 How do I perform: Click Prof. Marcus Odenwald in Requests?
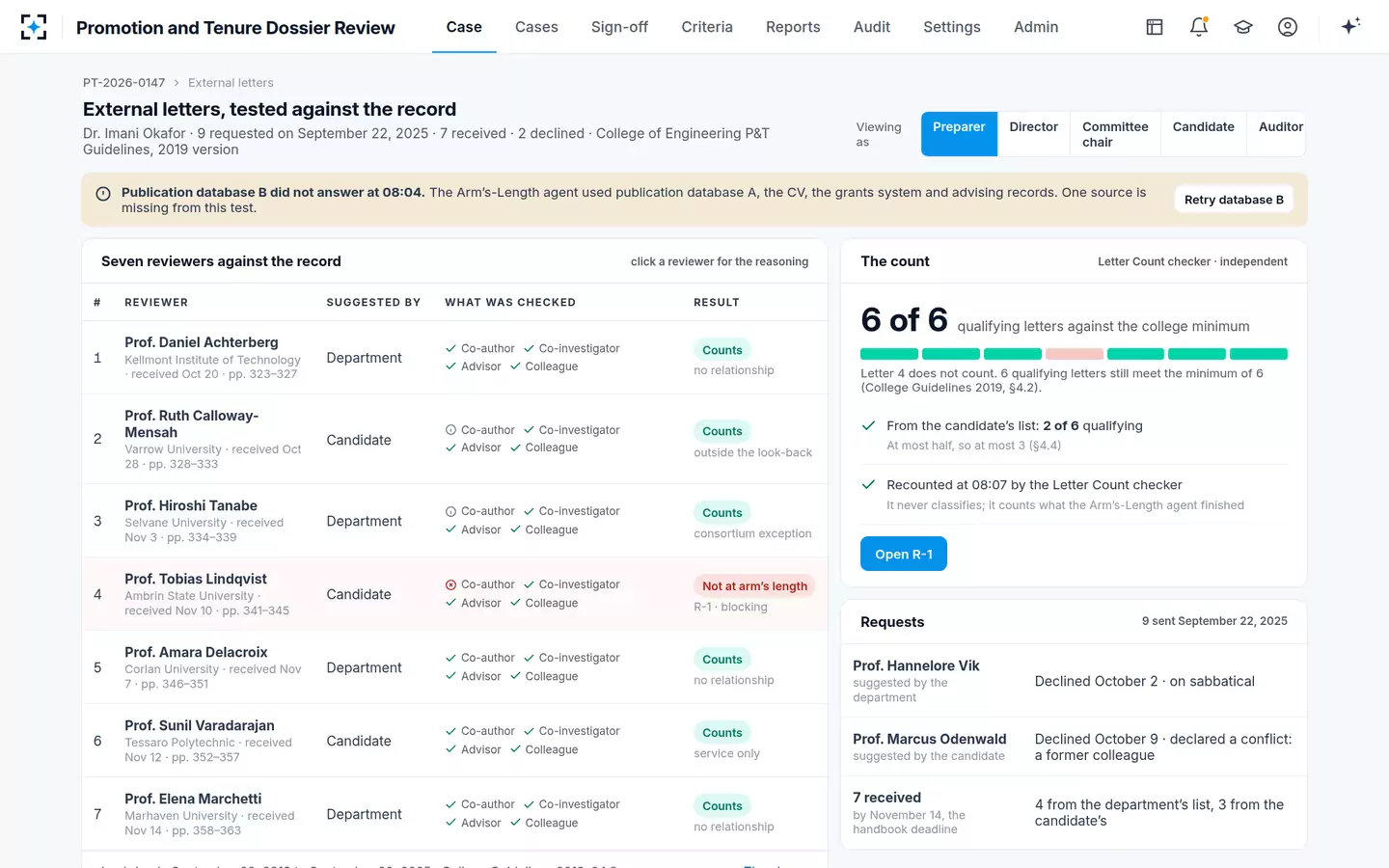(930, 739)
